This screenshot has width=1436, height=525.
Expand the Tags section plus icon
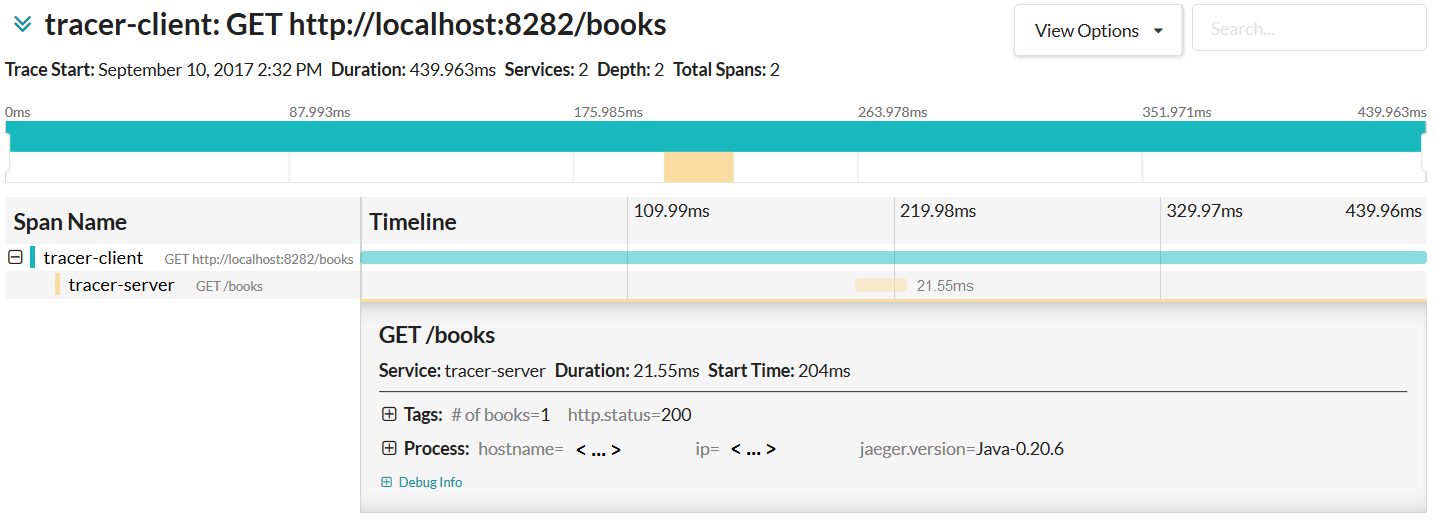click(389, 415)
